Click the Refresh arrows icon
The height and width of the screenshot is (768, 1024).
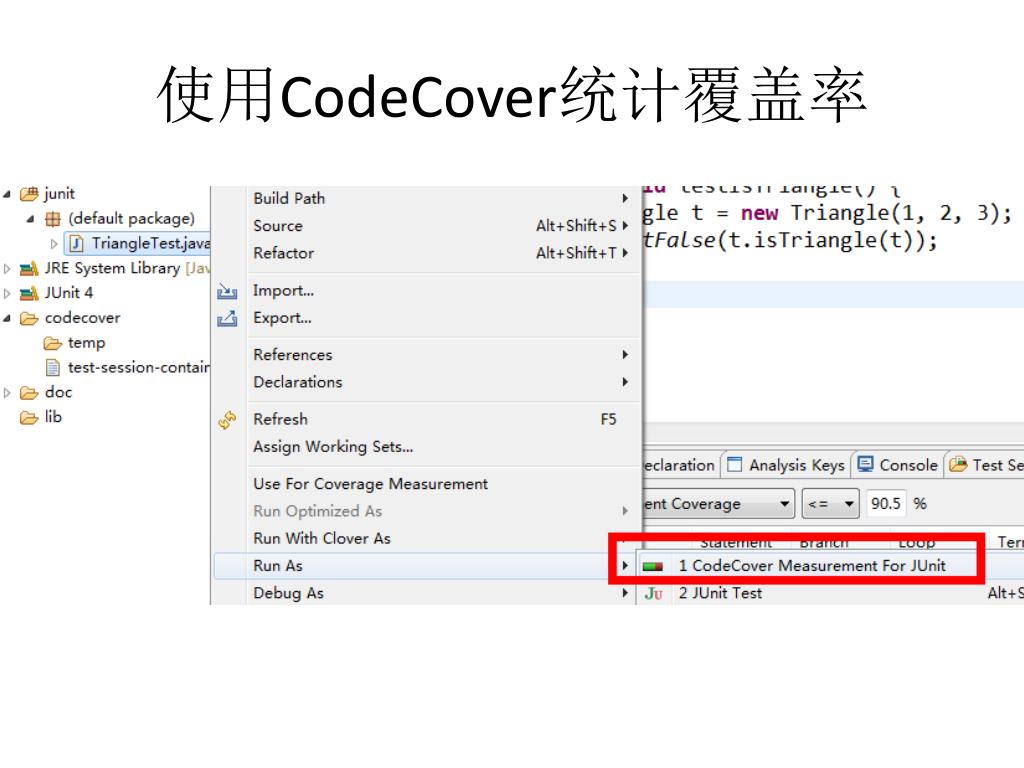tap(227, 420)
